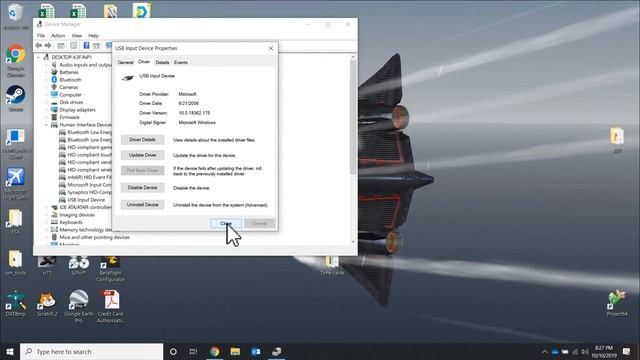Switch to the Events tab
640x360 pixels.
click(x=181, y=62)
